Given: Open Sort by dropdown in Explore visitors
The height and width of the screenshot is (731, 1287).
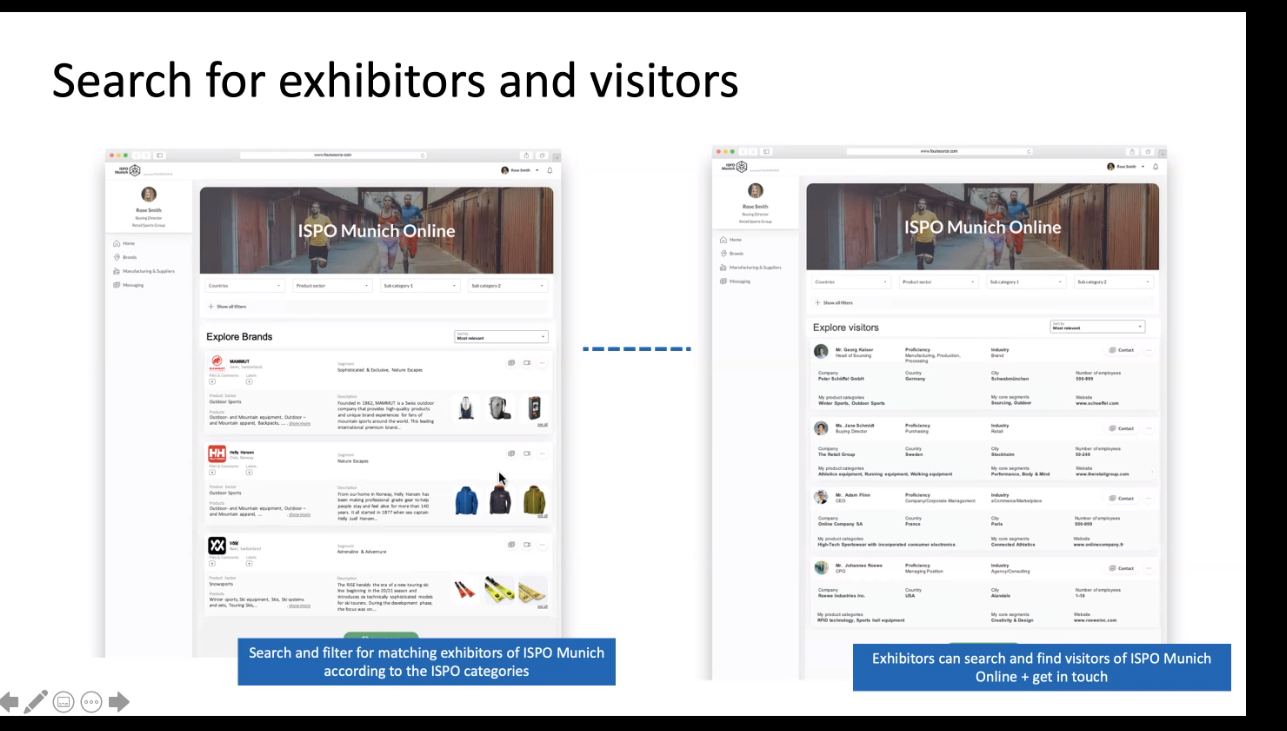Looking at the screenshot, I should [x=1097, y=327].
